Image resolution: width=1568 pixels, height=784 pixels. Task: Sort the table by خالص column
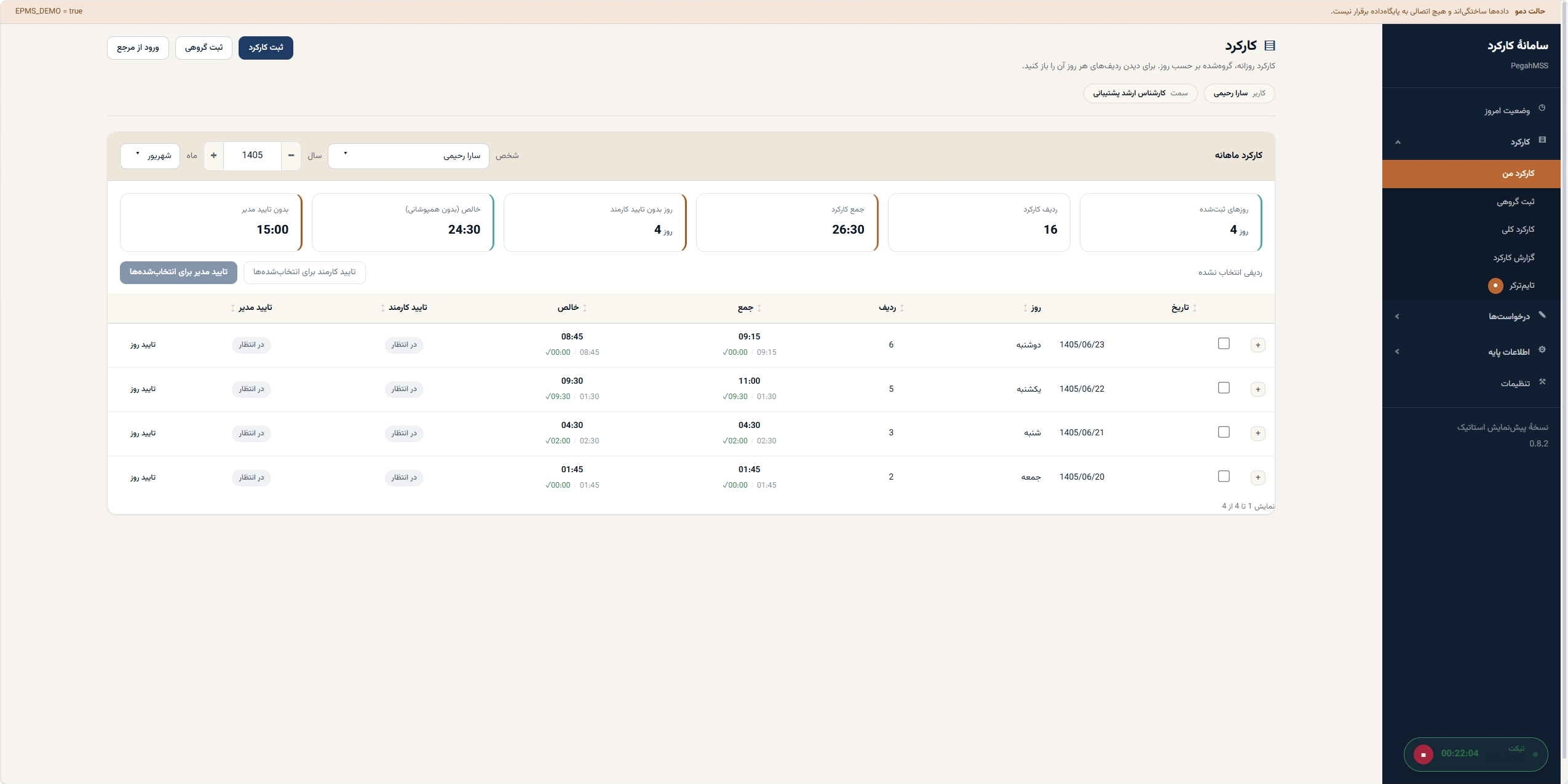point(572,307)
